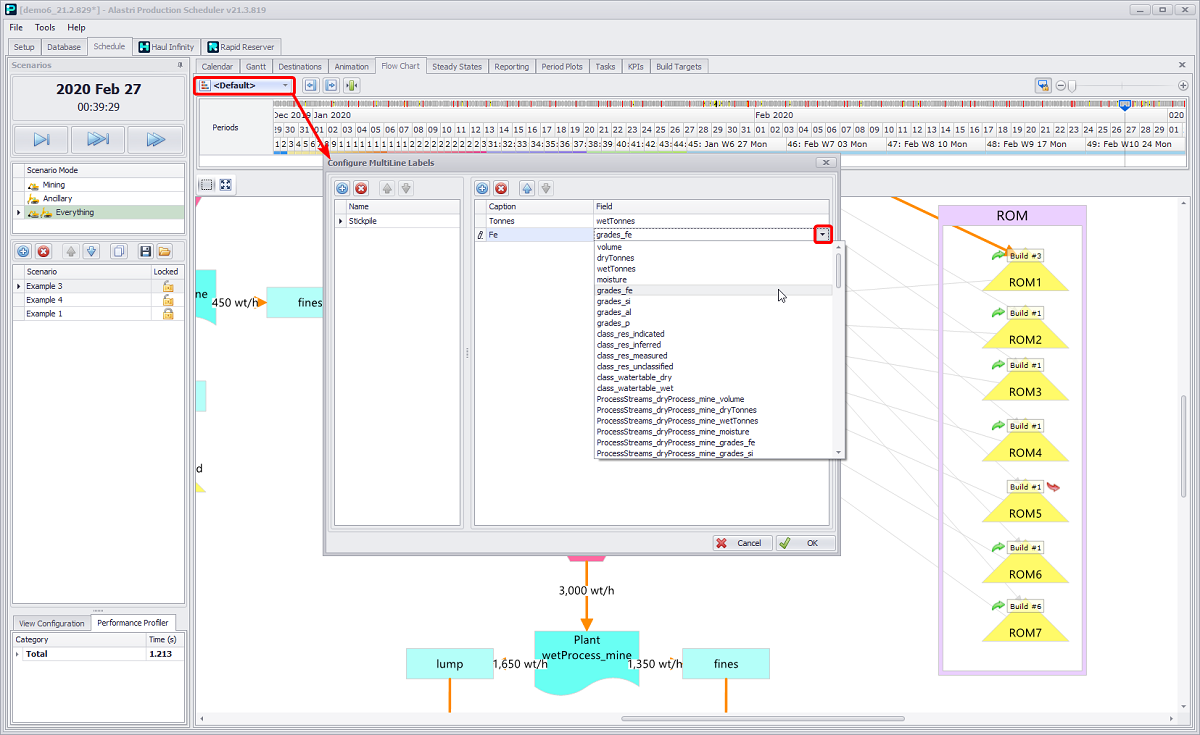Choose grades_si from the field list
This screenshot has width=1200, height=735.
(x=614, y=301)
